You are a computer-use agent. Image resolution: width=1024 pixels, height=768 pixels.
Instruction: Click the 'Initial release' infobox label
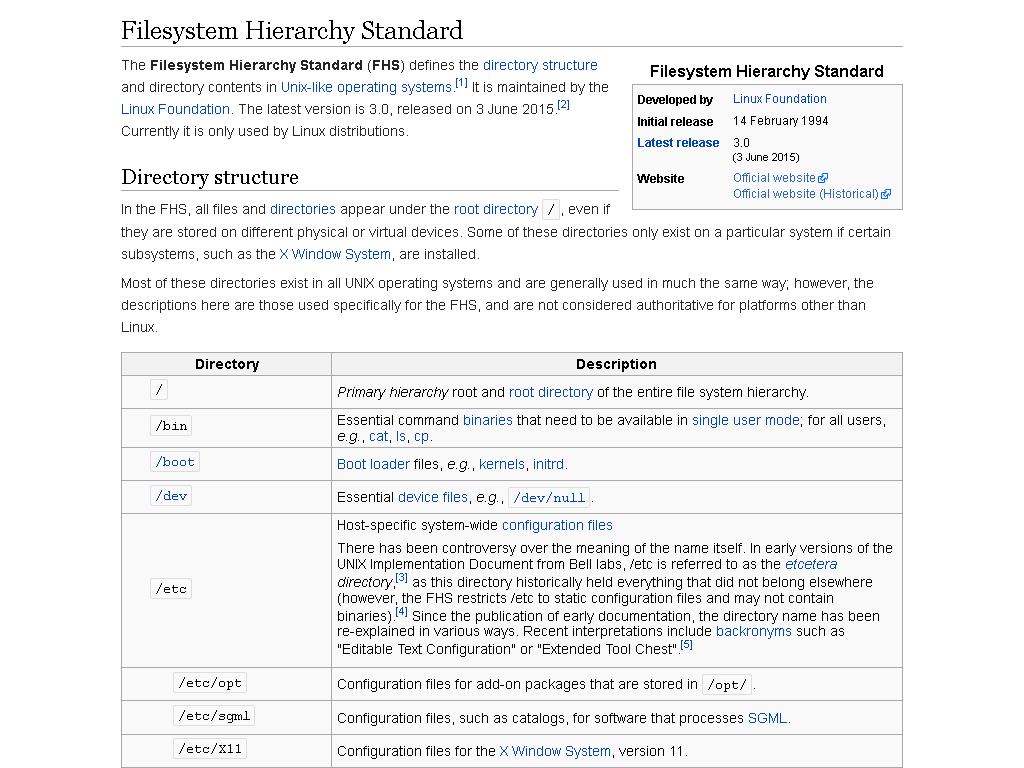tap(675, 122)
